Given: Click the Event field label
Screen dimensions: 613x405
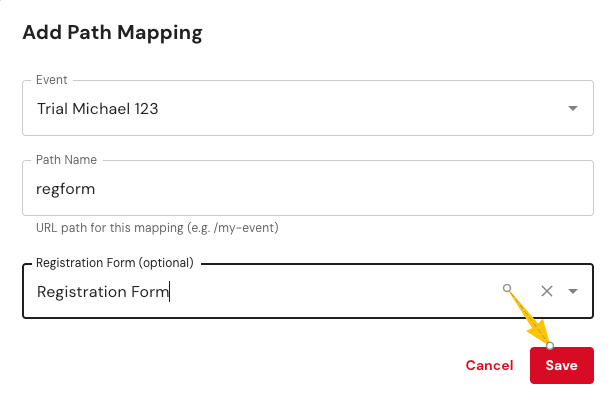Looking at the screenshot, I should coord(51,80).
